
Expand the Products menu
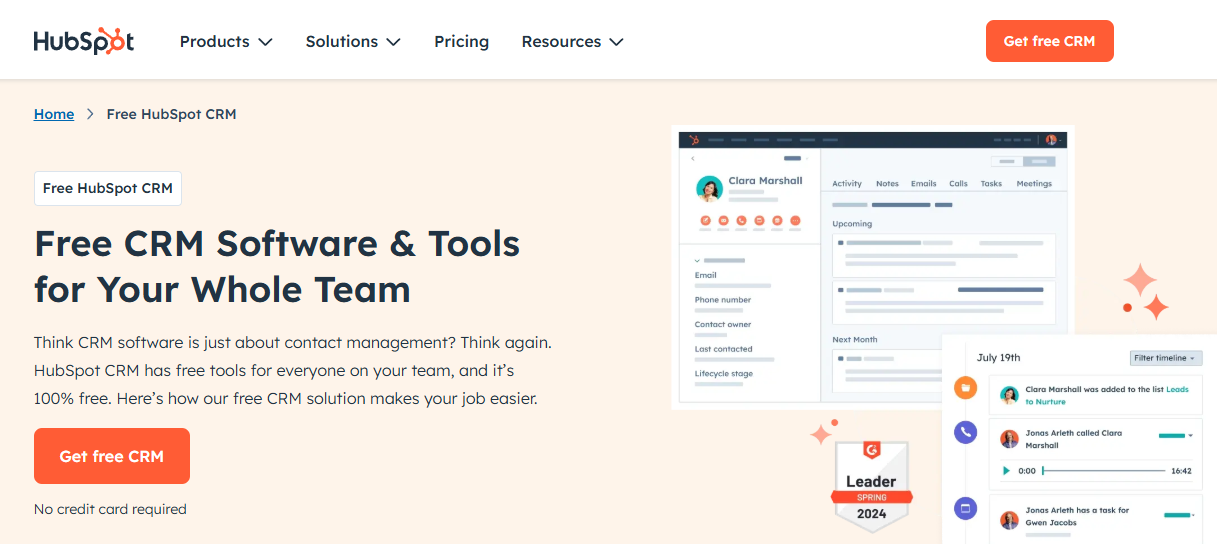(x=226, y=41)
